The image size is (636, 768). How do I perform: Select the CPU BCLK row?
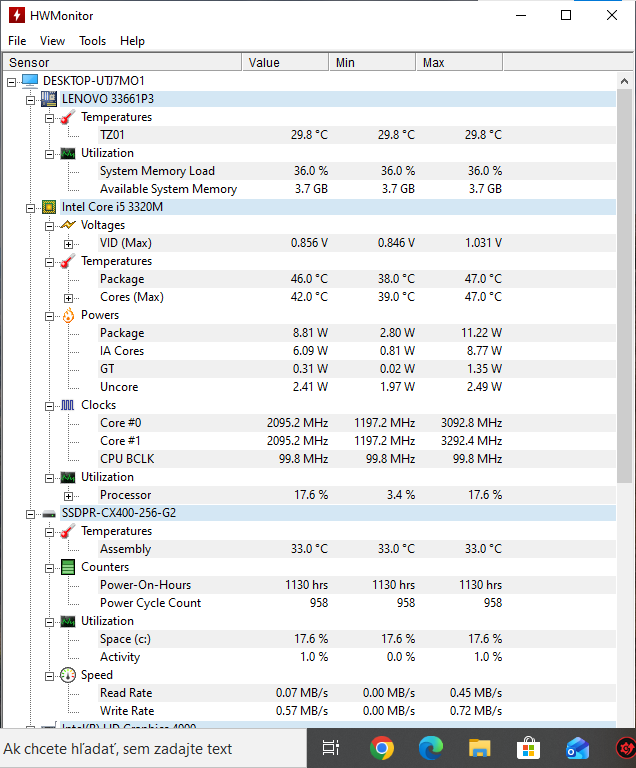click(x=357, y=459)
